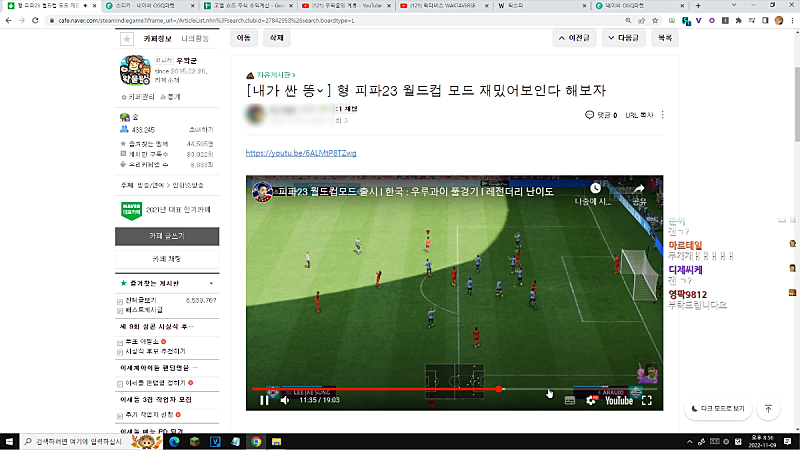Return to the post list with 목록
800x450 pixels.
tap(665, 38)
